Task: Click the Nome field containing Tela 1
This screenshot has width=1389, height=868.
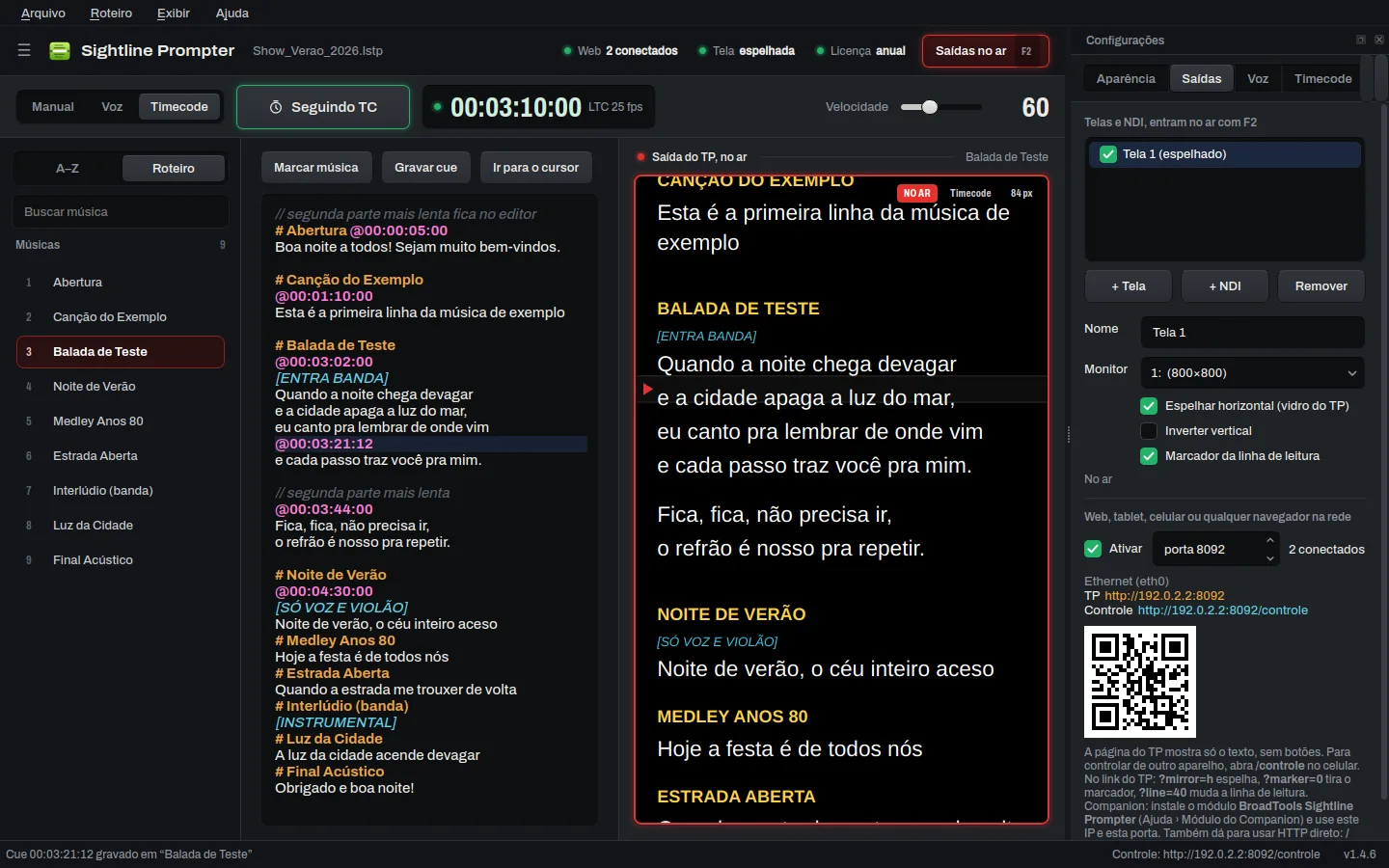Action: (1253, 333)
